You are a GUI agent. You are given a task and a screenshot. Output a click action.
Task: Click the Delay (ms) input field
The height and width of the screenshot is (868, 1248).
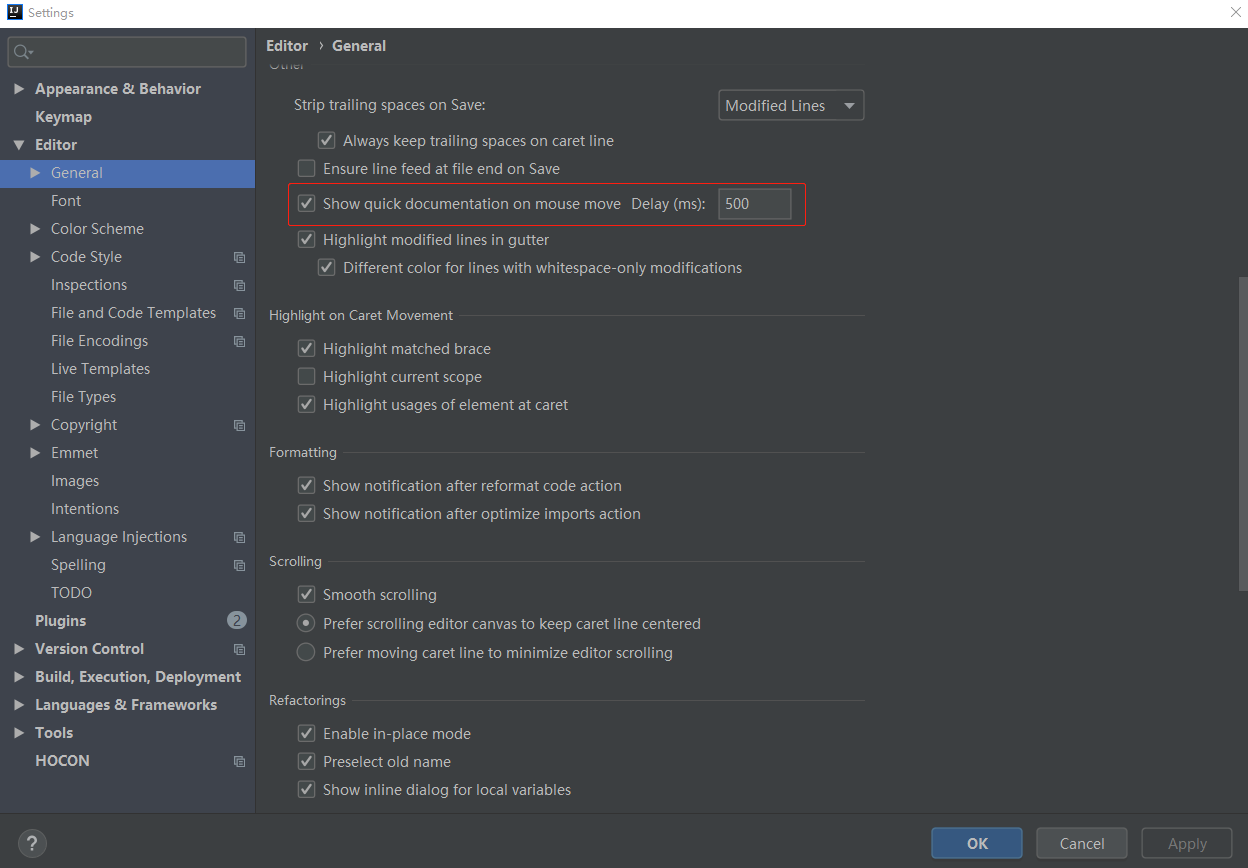click(x=755, y=204)
